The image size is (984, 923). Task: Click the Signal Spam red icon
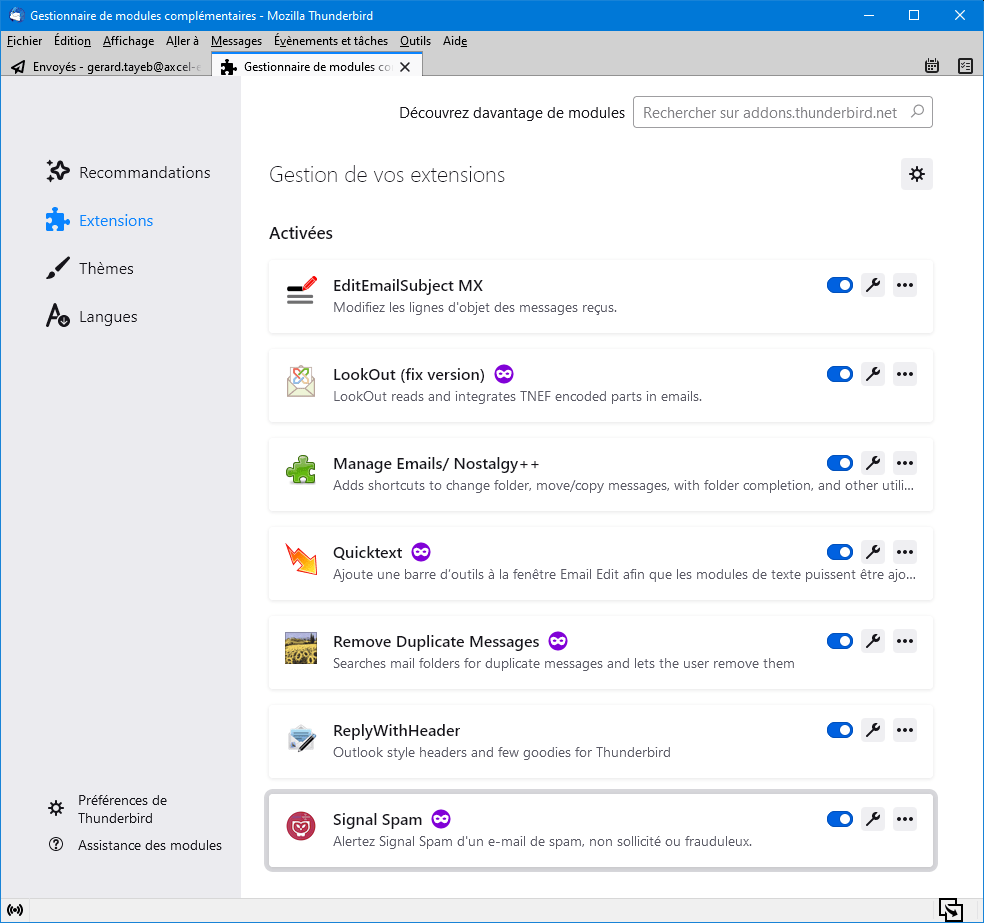[301, 826]
